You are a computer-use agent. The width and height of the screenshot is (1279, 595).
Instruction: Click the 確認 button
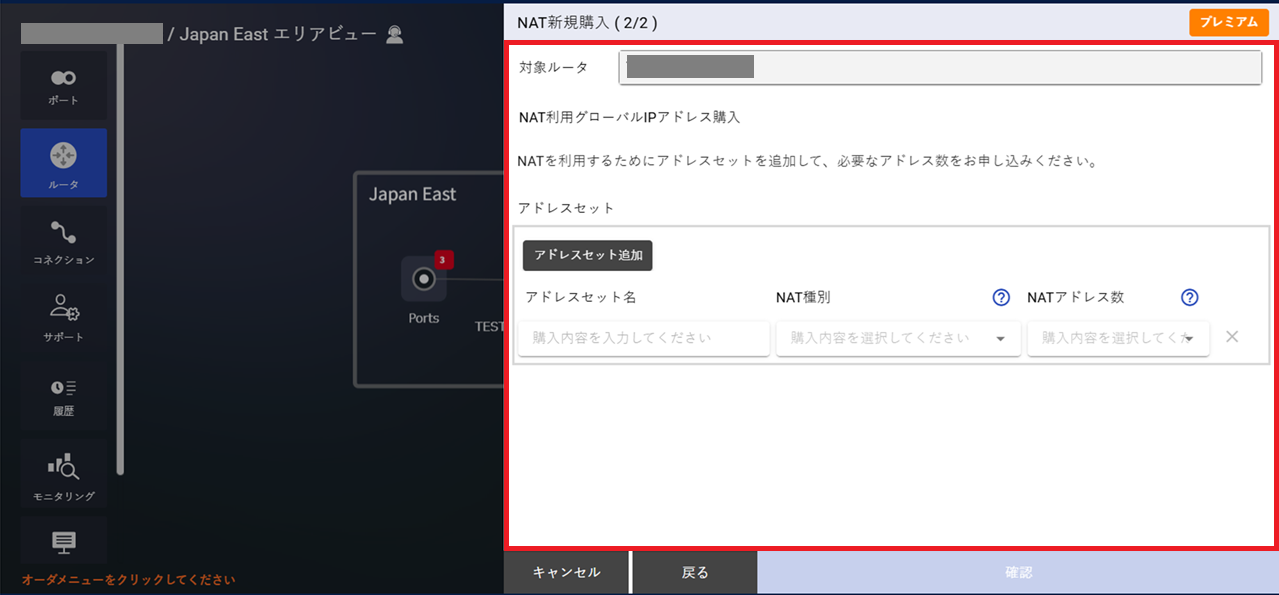[1018, 572]
